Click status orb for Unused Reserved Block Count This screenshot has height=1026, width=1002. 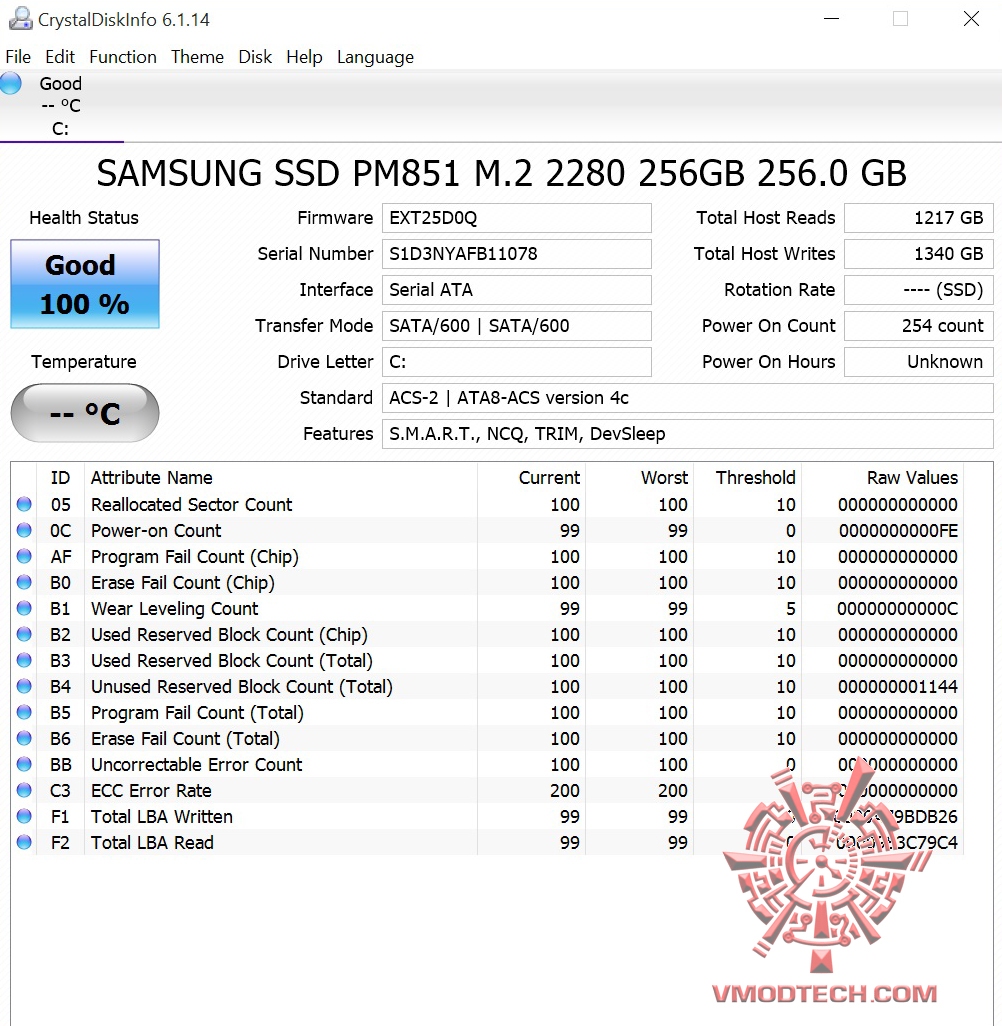[24, 686]
